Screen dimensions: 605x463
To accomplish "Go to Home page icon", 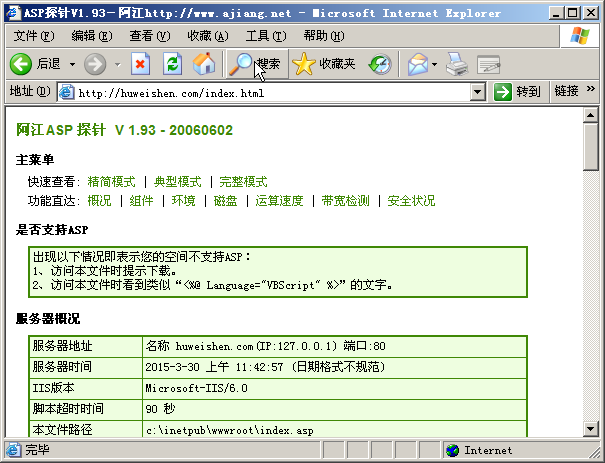I will click(x=204, y=64).
